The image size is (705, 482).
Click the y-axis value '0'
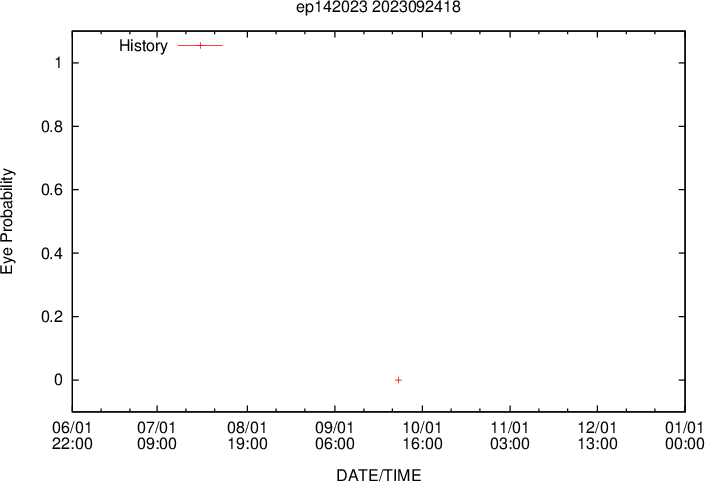tap(58, 380)
